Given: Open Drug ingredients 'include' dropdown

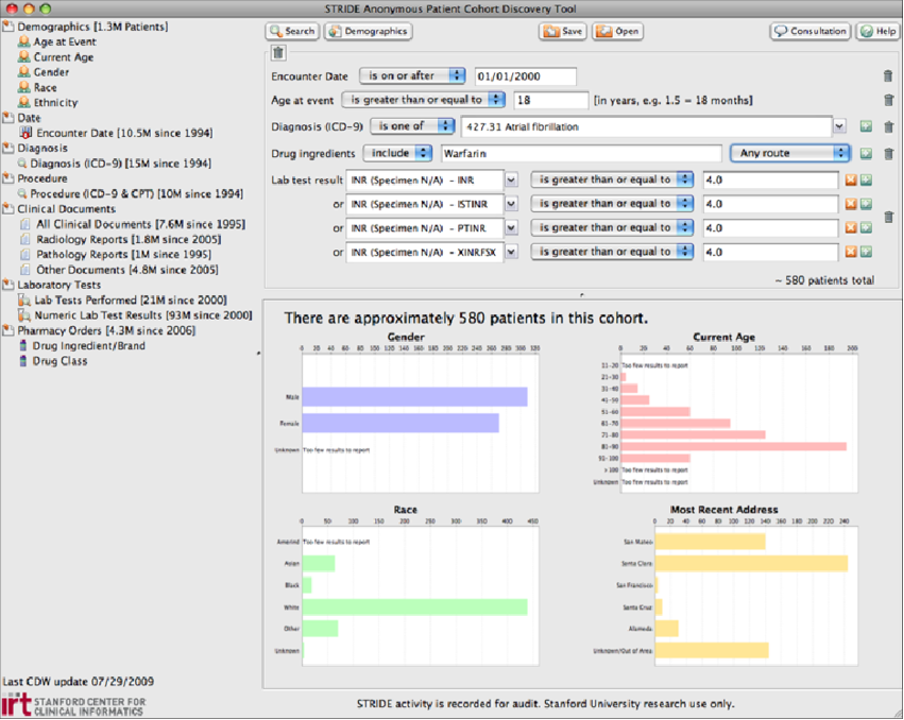Looking at the screenshot, I should 397,153.
